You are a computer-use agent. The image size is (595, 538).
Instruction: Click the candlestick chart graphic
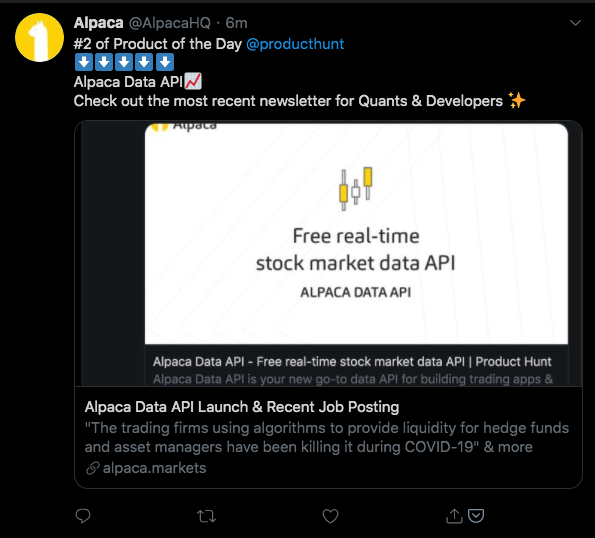[356, 189]
